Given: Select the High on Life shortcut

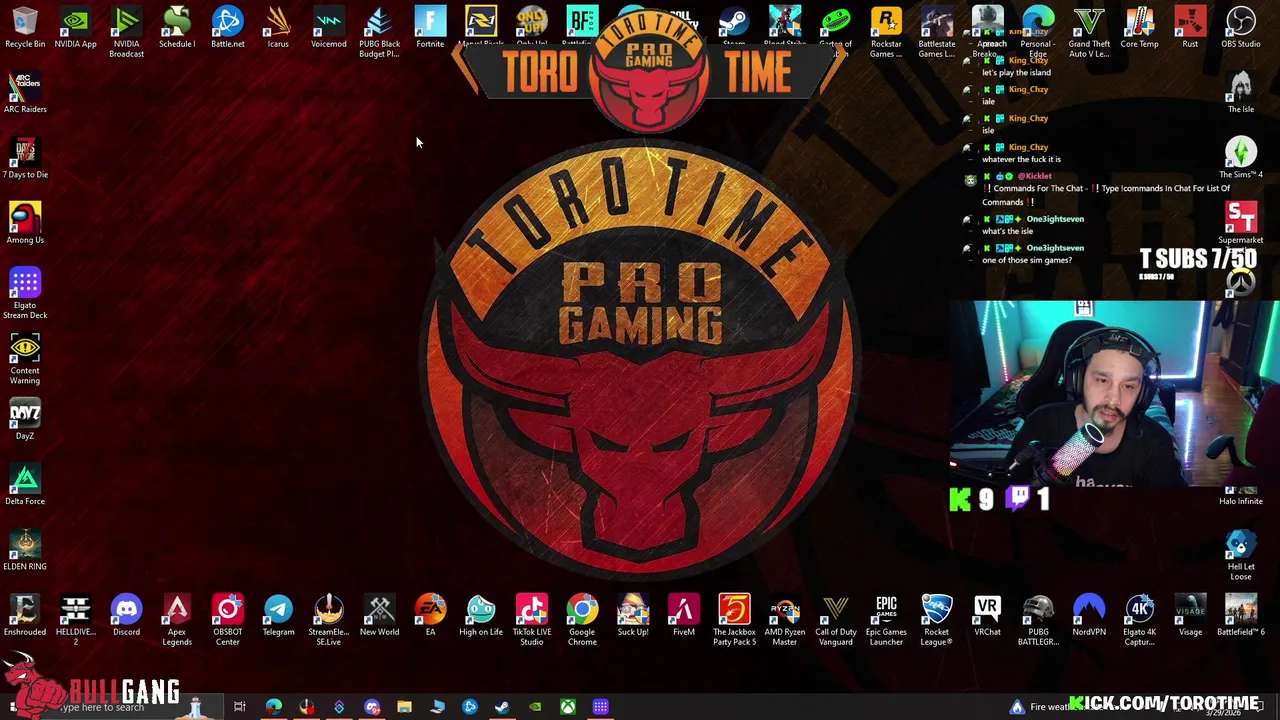Looking at the screenshot, I should click(x=480, y=615).
